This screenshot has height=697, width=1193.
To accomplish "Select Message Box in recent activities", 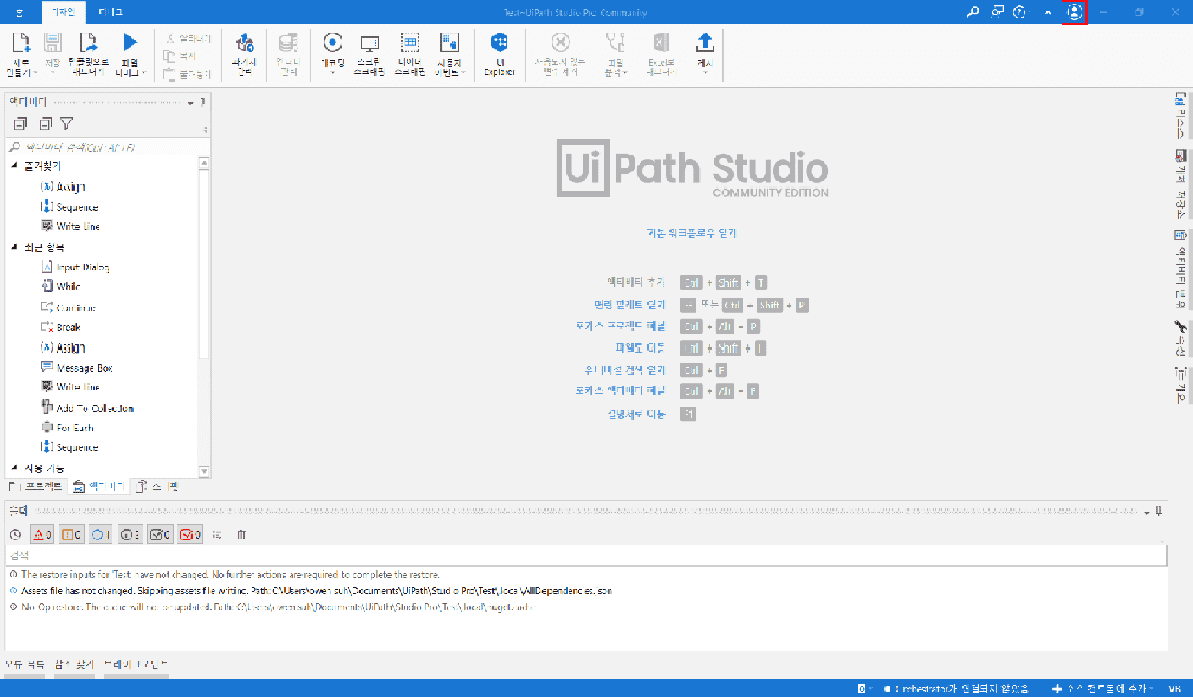I will 84,368.
